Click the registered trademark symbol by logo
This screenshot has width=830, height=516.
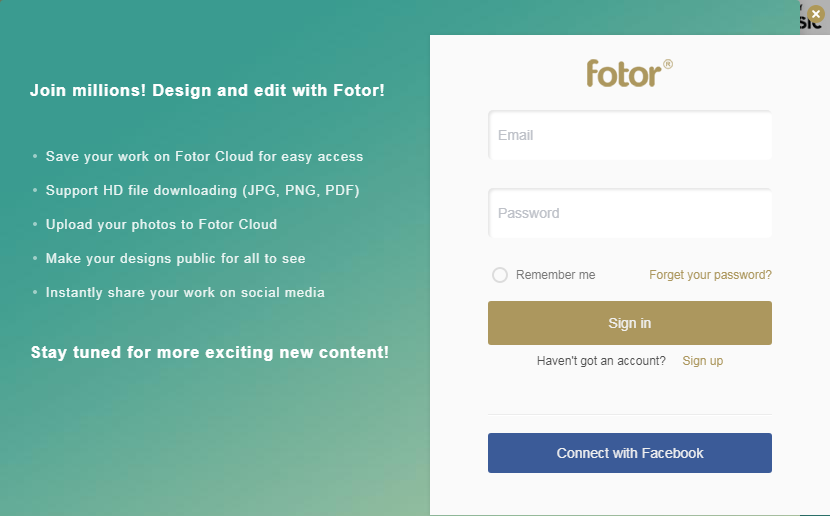667,64
